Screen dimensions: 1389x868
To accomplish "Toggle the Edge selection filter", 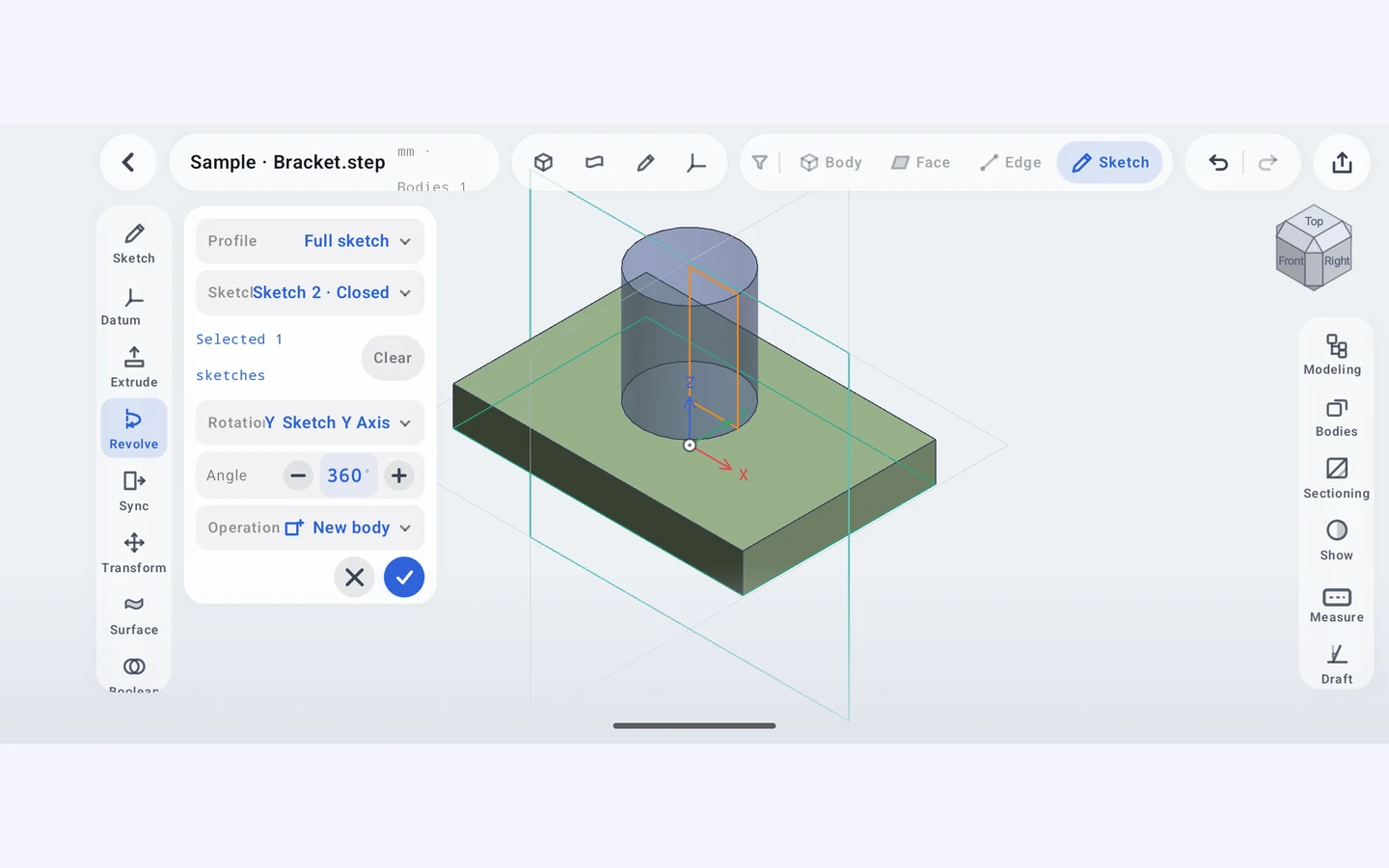I will pos(1010,162).
